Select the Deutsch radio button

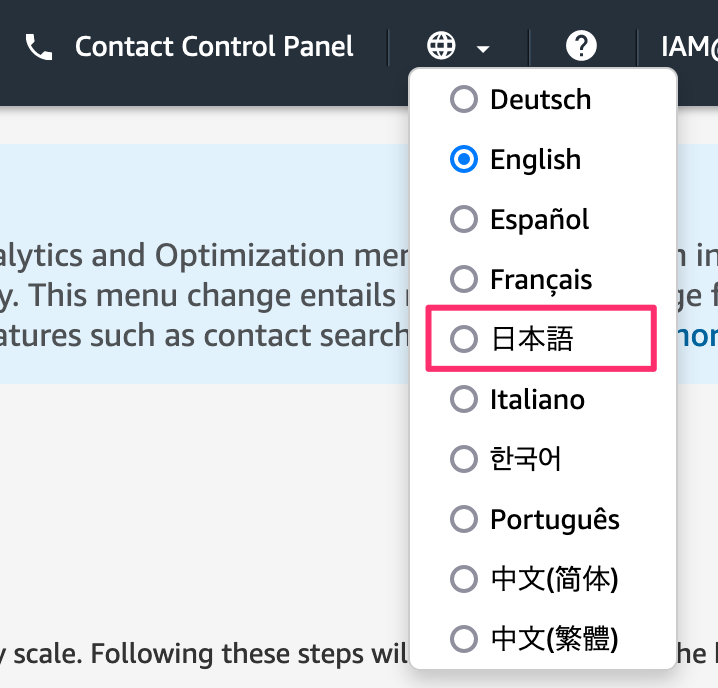coord(464,100)
